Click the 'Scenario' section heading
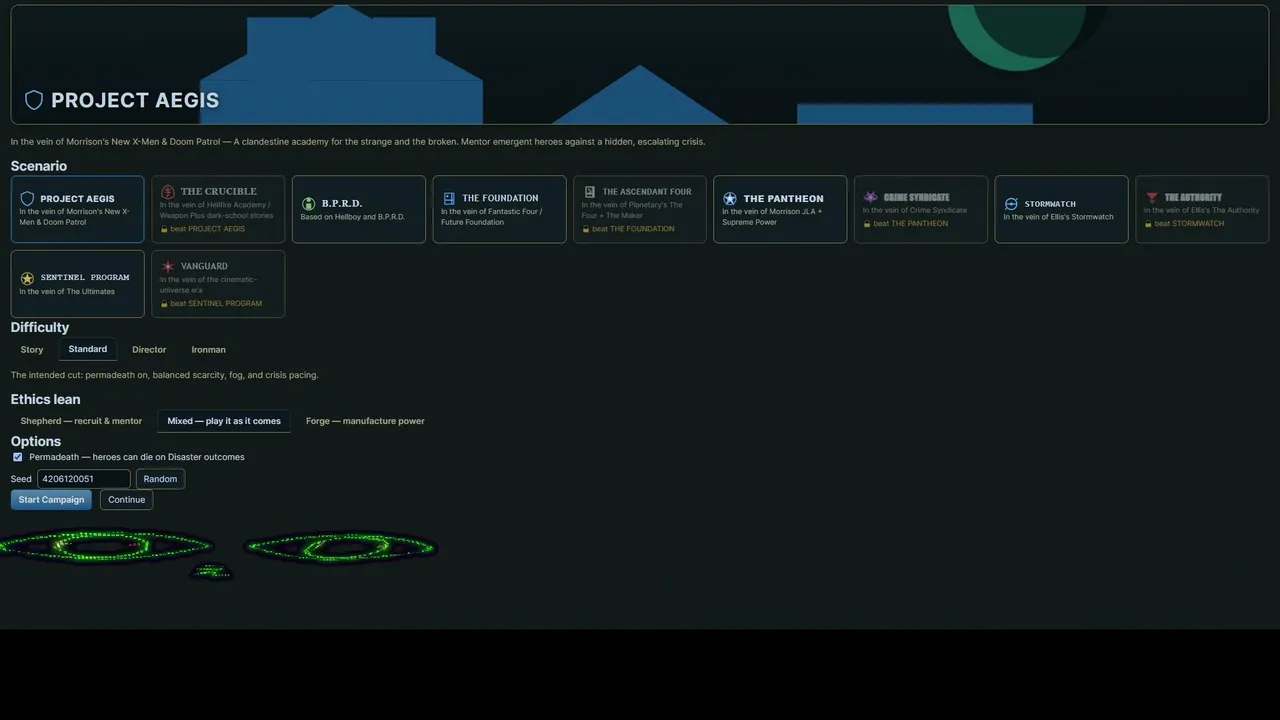 tap(39, 166)
